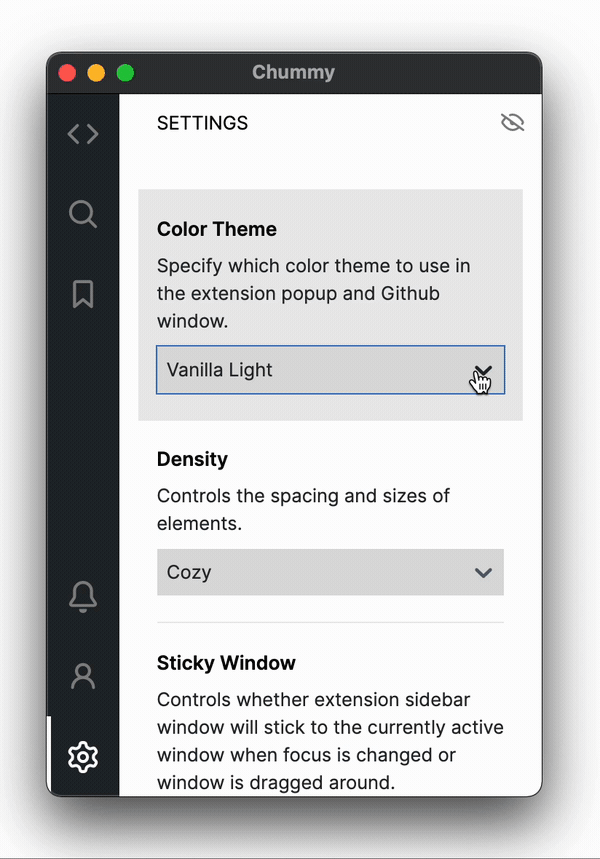Open the user account icon
This screenshot has width=600, height=859.
click(83, 677)
